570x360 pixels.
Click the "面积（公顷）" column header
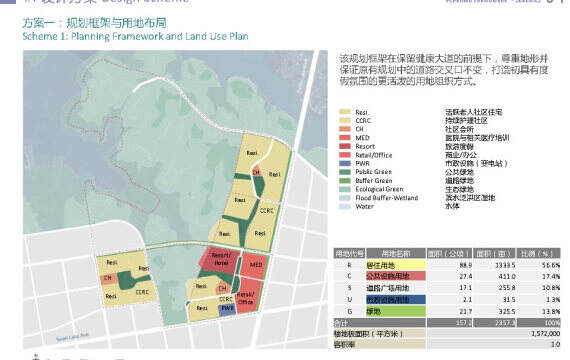click(450, 253)
